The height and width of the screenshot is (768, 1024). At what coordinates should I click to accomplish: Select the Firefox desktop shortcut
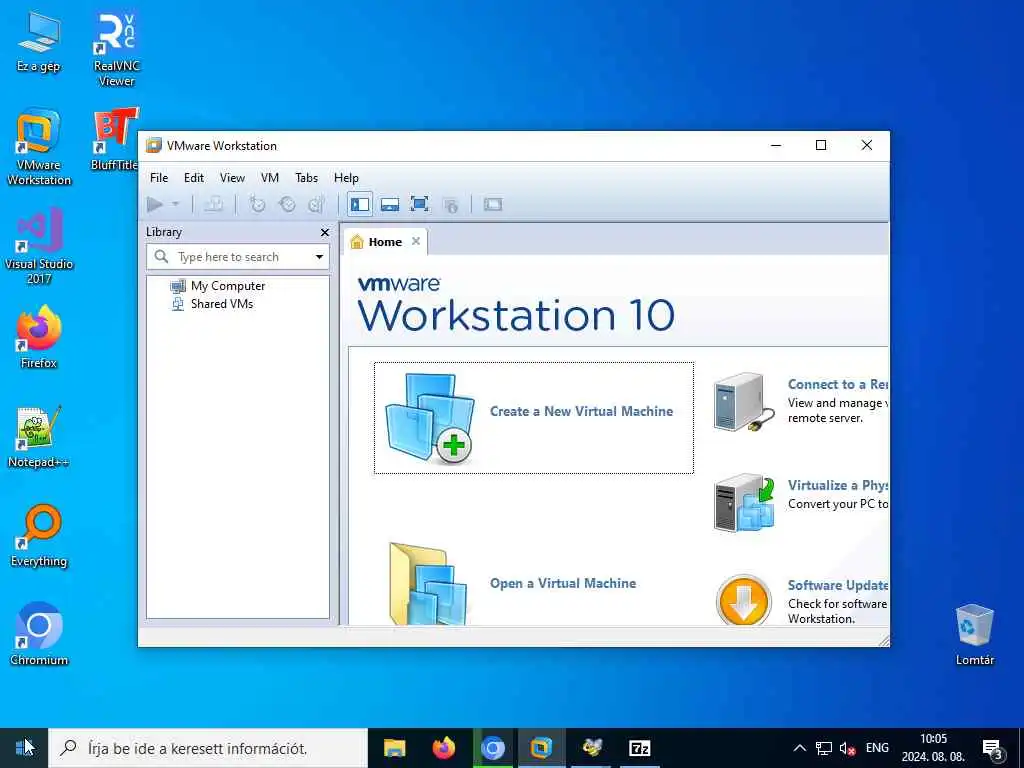[39, 338]
